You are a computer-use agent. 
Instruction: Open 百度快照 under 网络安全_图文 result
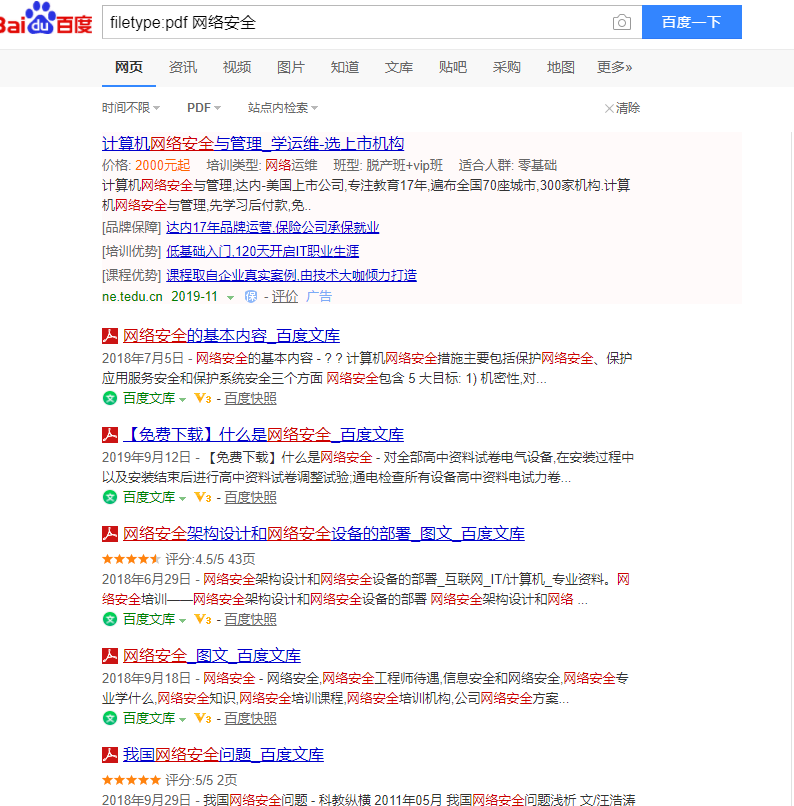coord(250,719)
